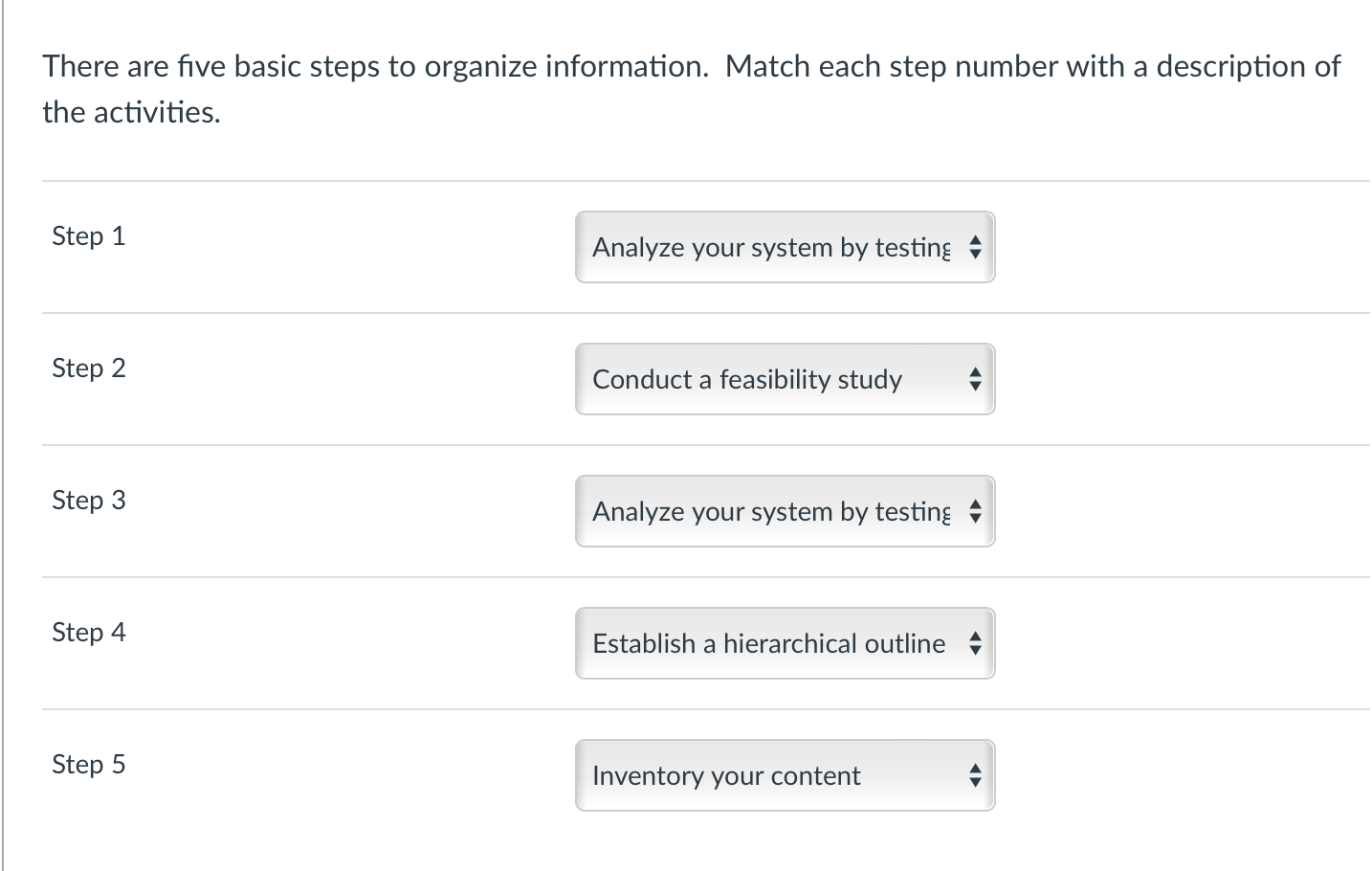Click the Step 2 dropdown arrow icon
This screenshot has height=871, width=1372.
coord(975,380)
